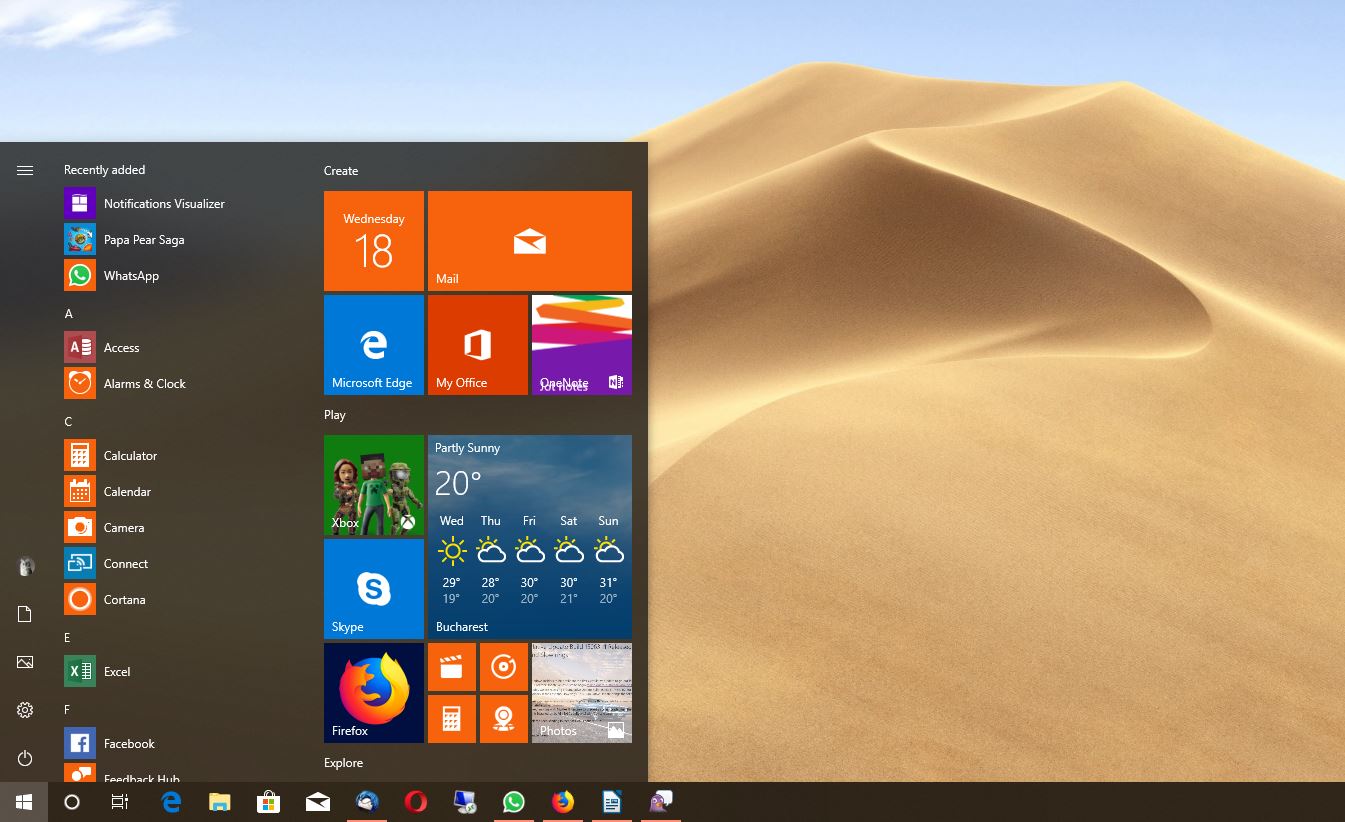Switch to WhatsApp in the taskbar
The height and width of the screenshot is (822, 1345).
pyautogui.click(x=514, y=802)
